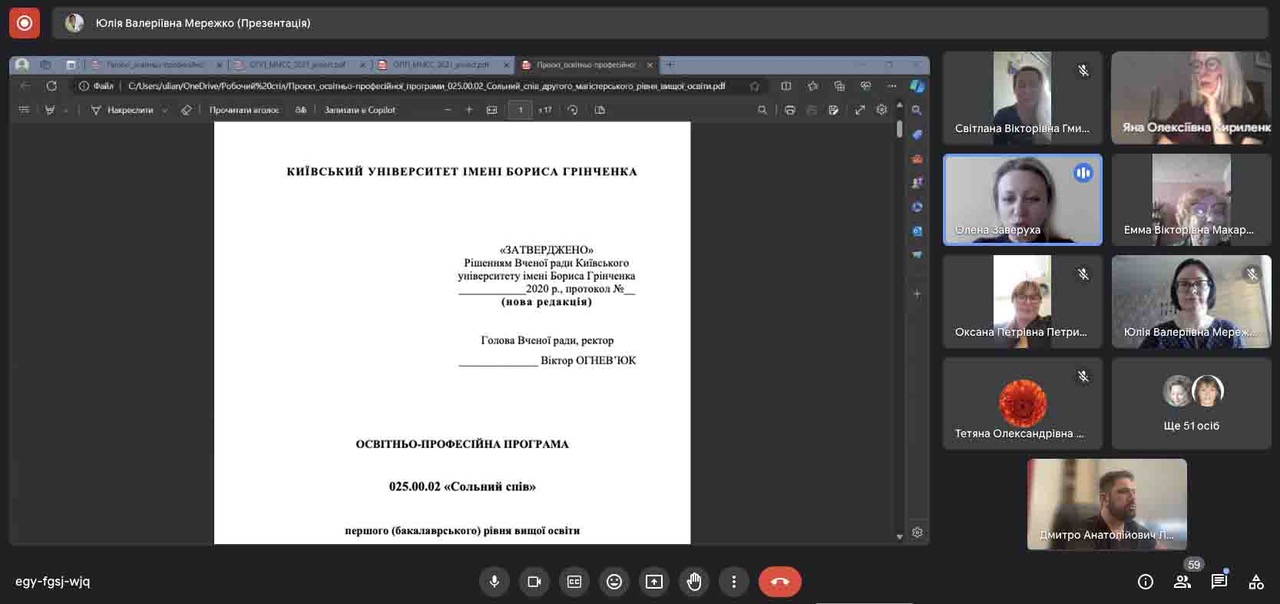
Task: Leave the call with the red button
Action: tap(780, 581)
